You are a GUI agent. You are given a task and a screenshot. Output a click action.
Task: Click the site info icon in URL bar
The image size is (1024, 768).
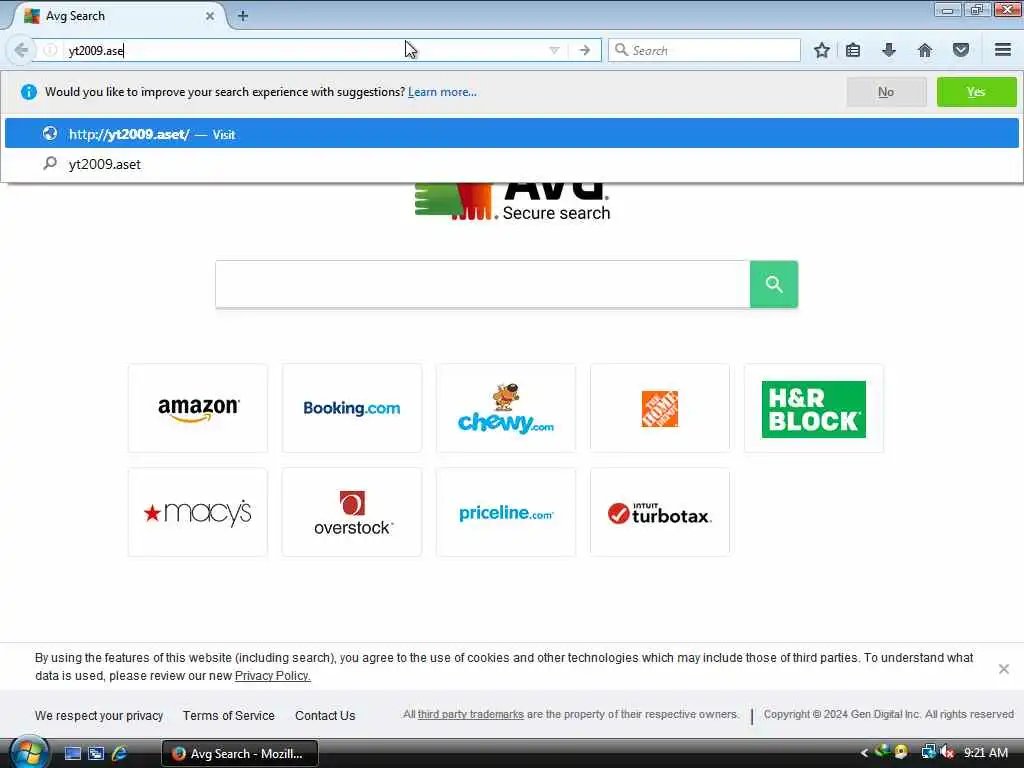click(50, 50)
